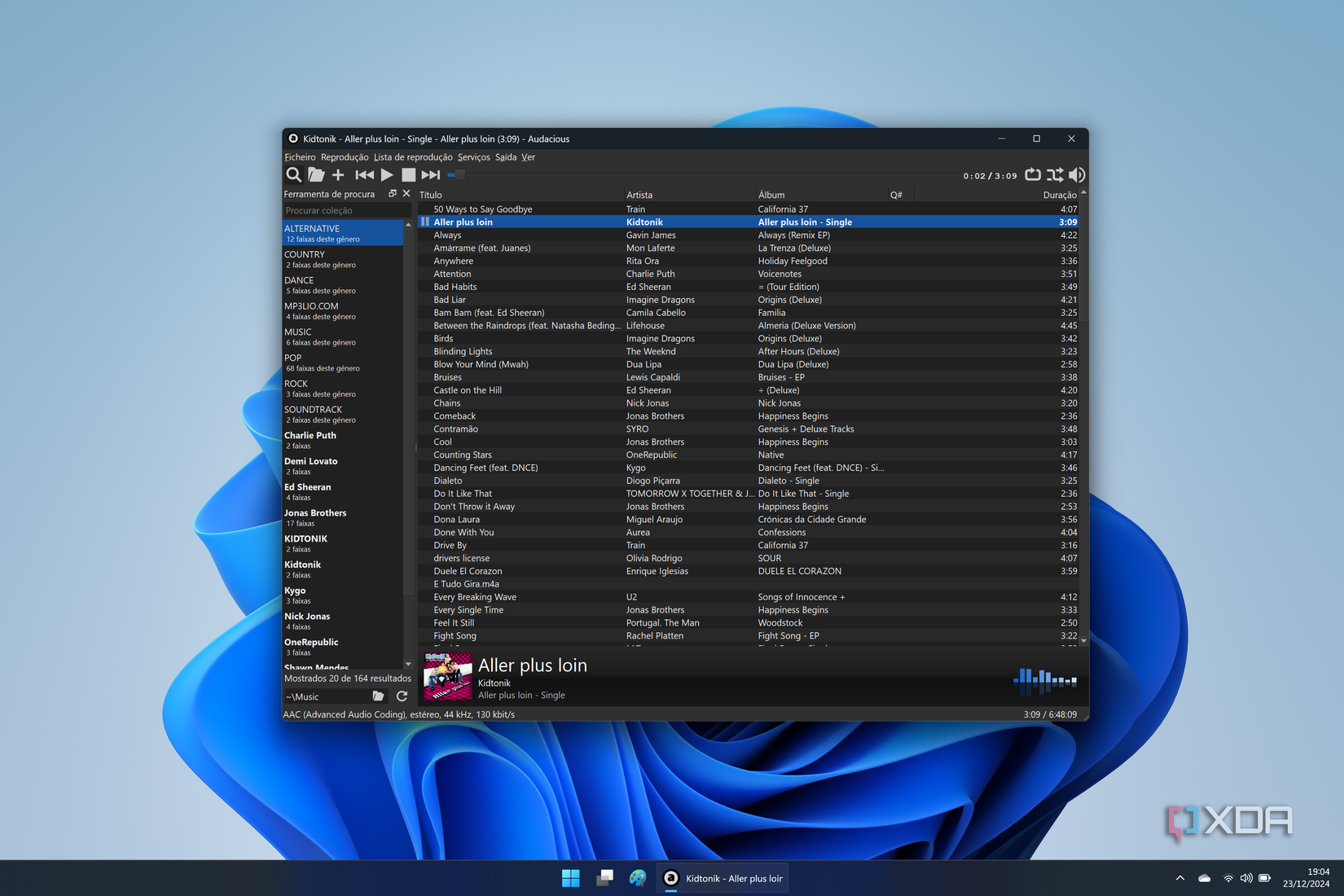This screenshot has width=1344, height=896.
Task: Open files with the folder toolbar icon
Action: [316, 174]
